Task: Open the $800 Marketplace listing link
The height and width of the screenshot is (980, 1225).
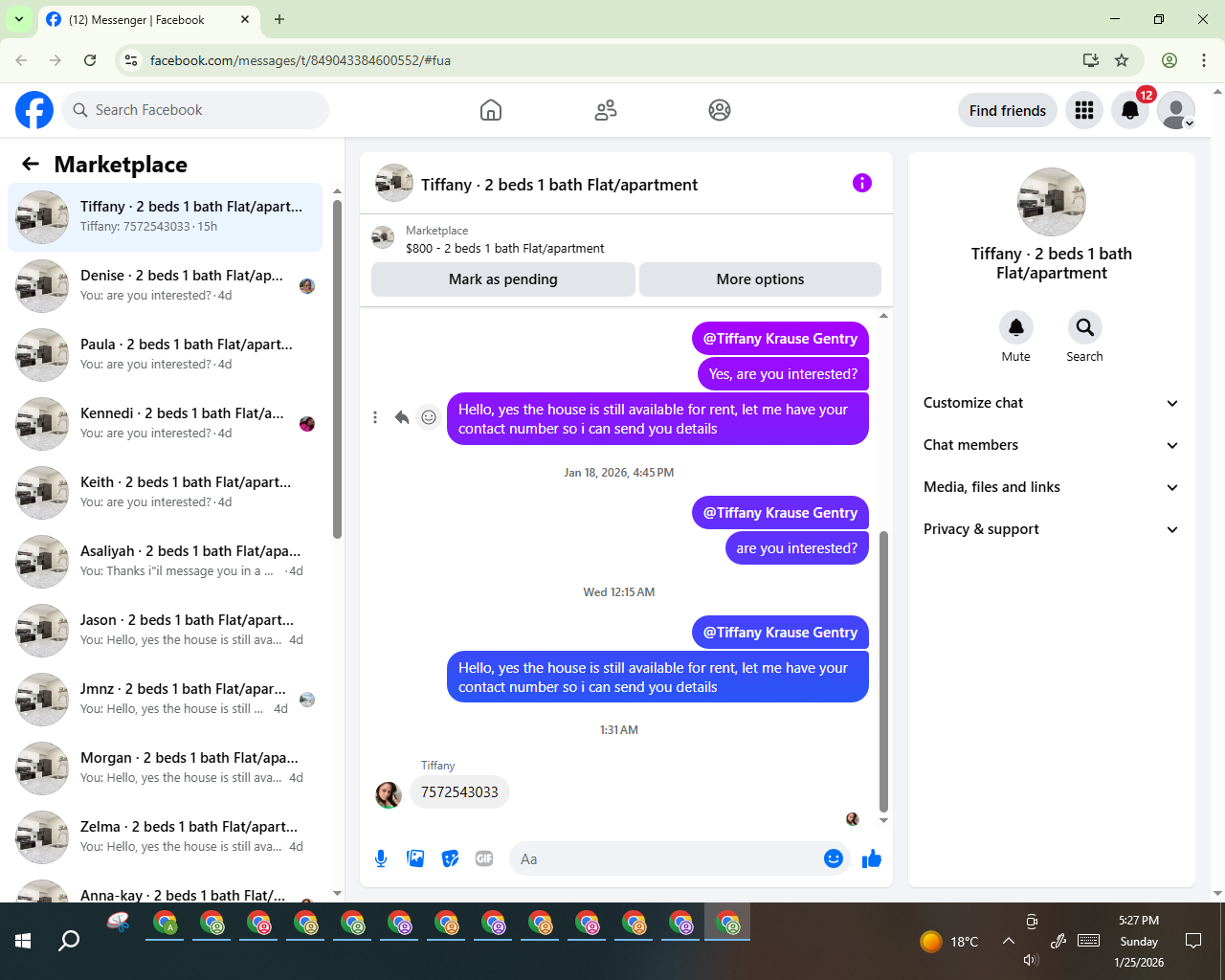Action: tap(504, 248)
